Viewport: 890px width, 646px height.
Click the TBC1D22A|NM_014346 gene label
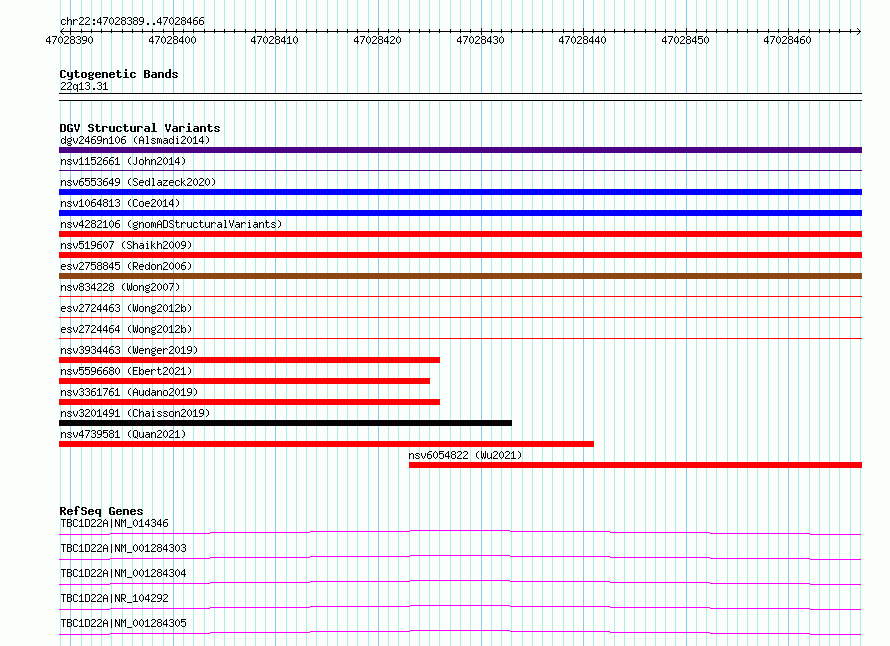pos(115,523)
